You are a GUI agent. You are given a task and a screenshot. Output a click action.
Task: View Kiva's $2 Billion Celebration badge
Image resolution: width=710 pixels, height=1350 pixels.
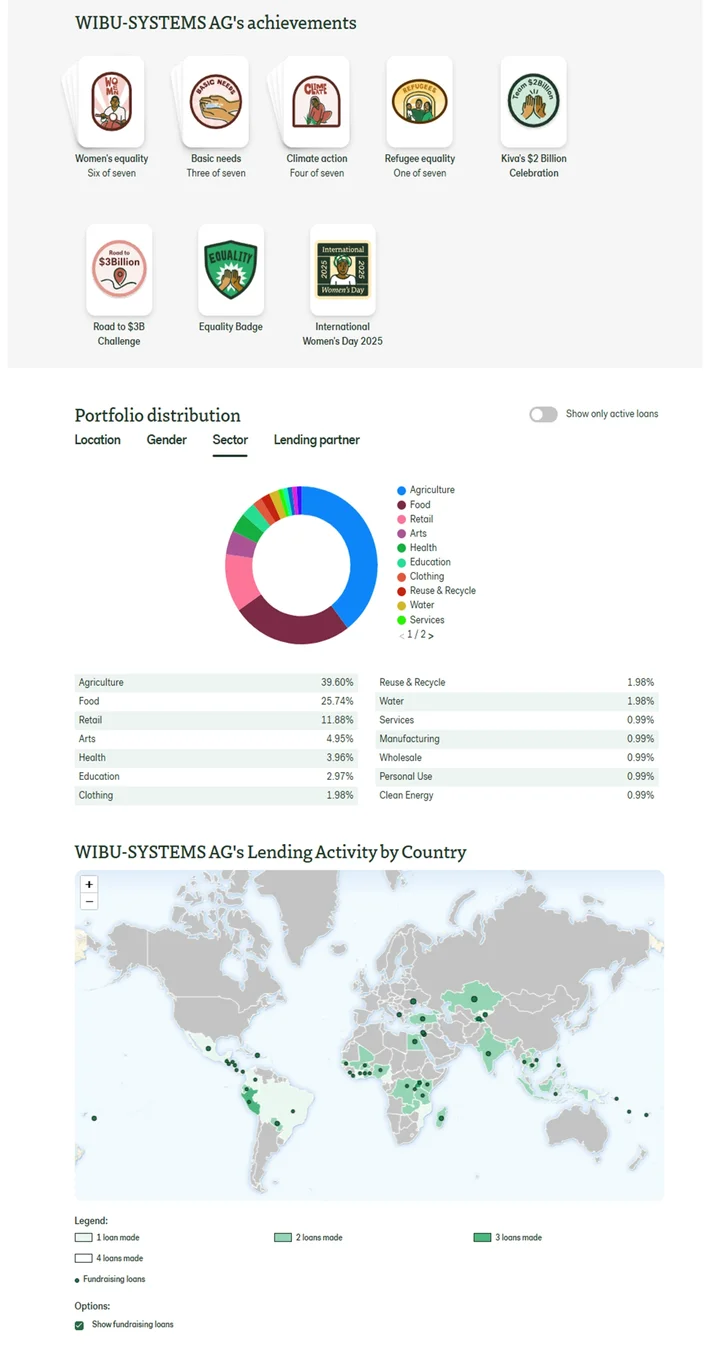tap(533, 102)
